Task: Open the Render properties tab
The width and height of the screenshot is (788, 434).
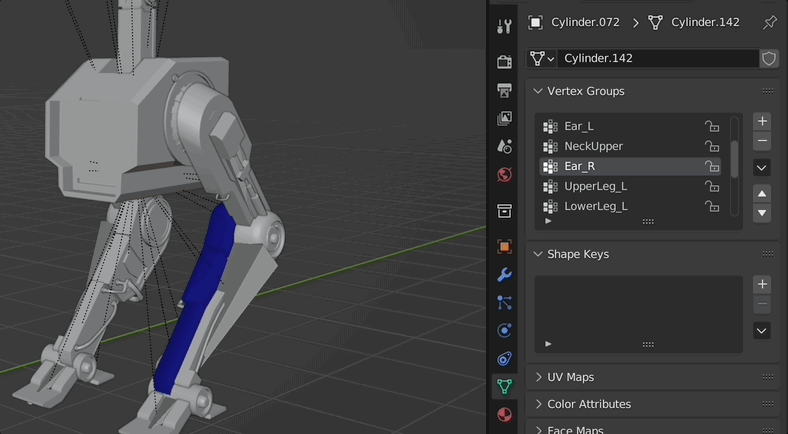Action: point(504,62)
